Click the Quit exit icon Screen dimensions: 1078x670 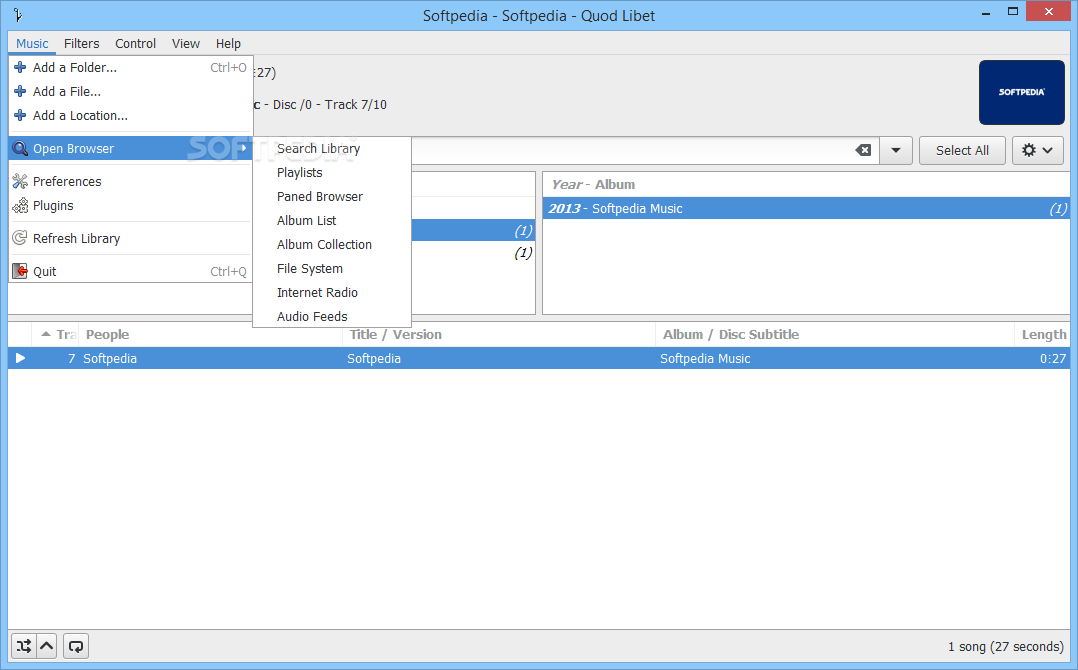click(20, 271)
